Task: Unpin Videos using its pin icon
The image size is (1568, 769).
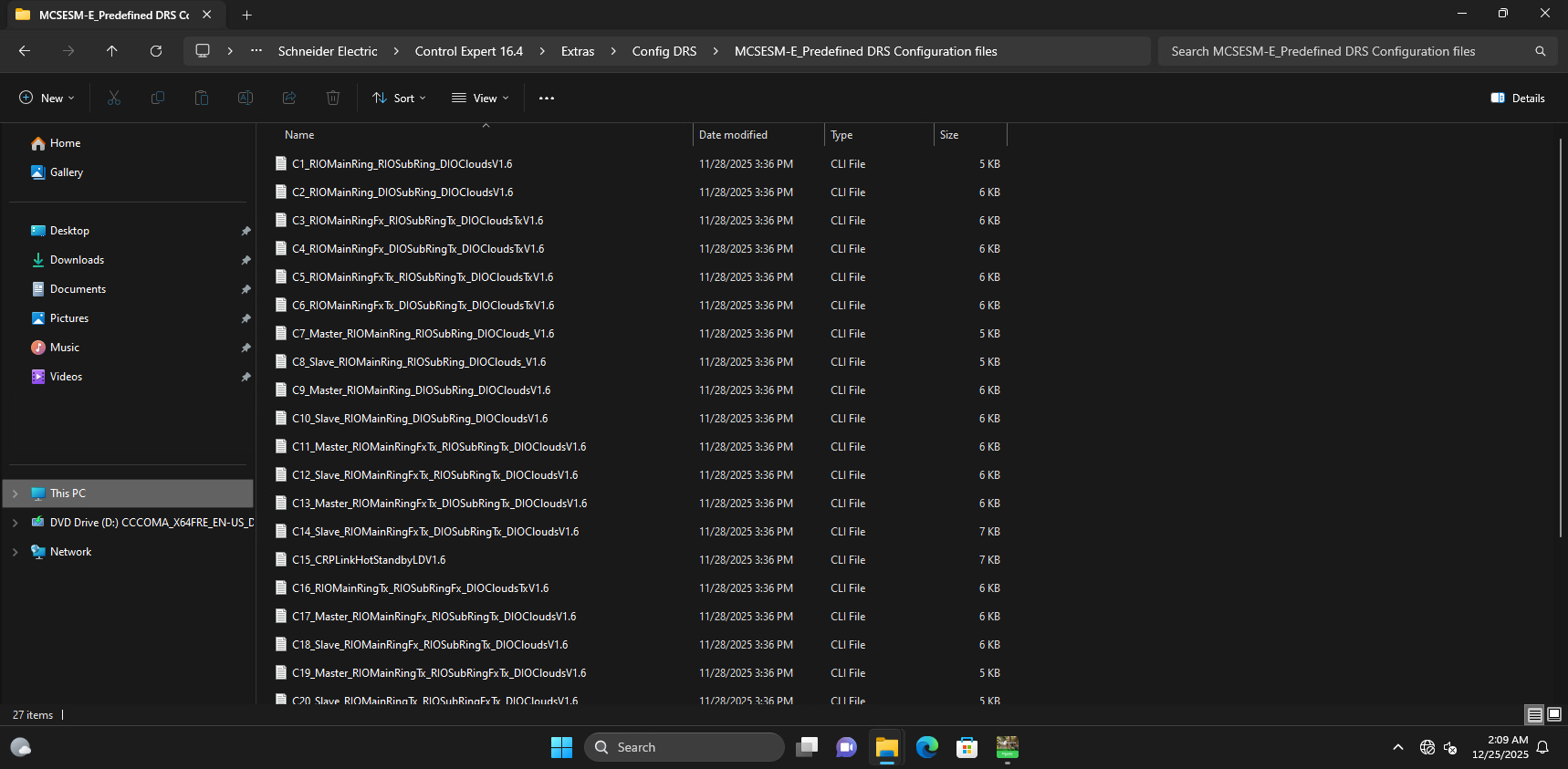Action: tap(246, 377)
